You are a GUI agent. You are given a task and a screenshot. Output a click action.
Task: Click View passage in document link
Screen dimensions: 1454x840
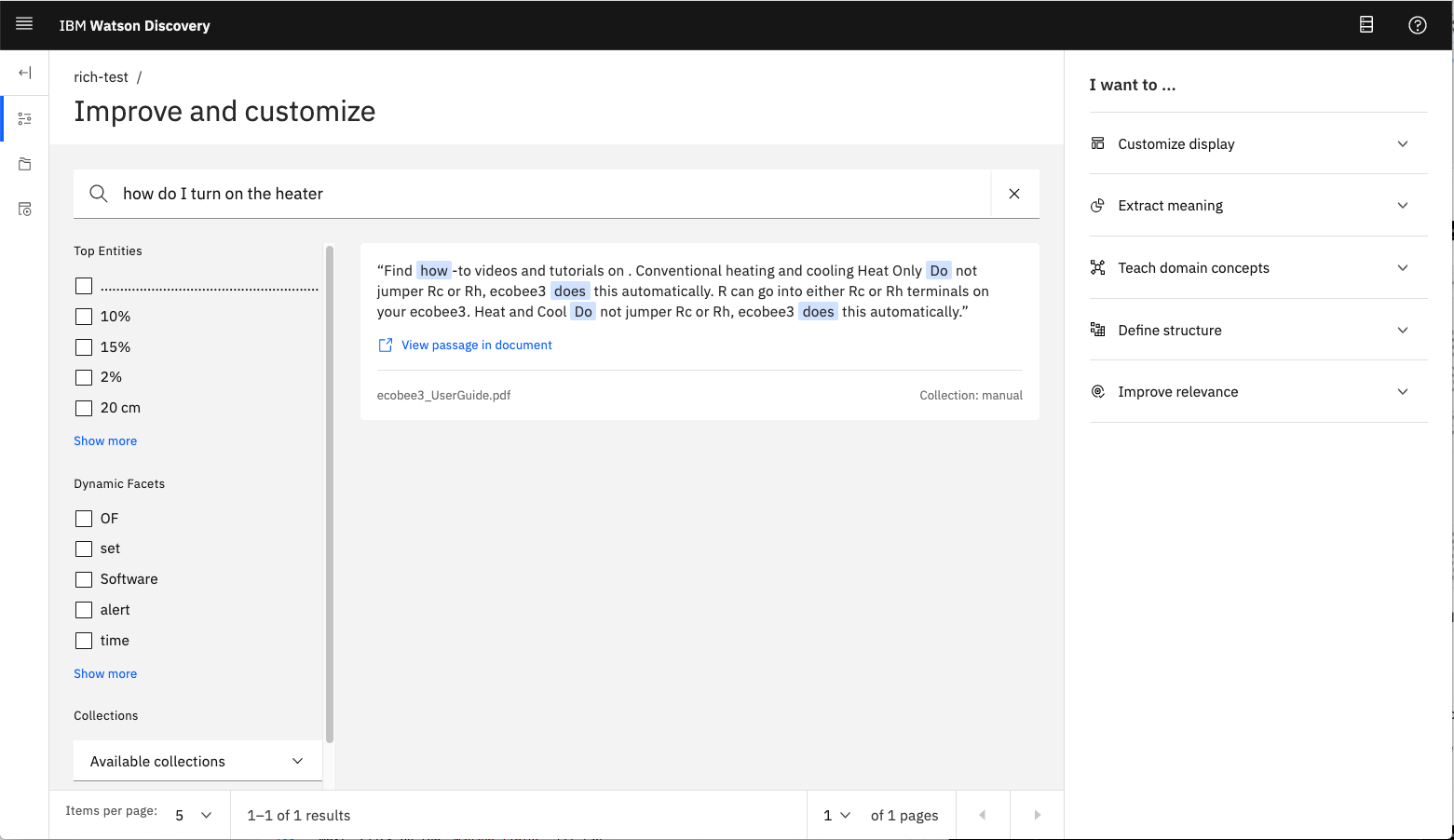click(476, 345)
